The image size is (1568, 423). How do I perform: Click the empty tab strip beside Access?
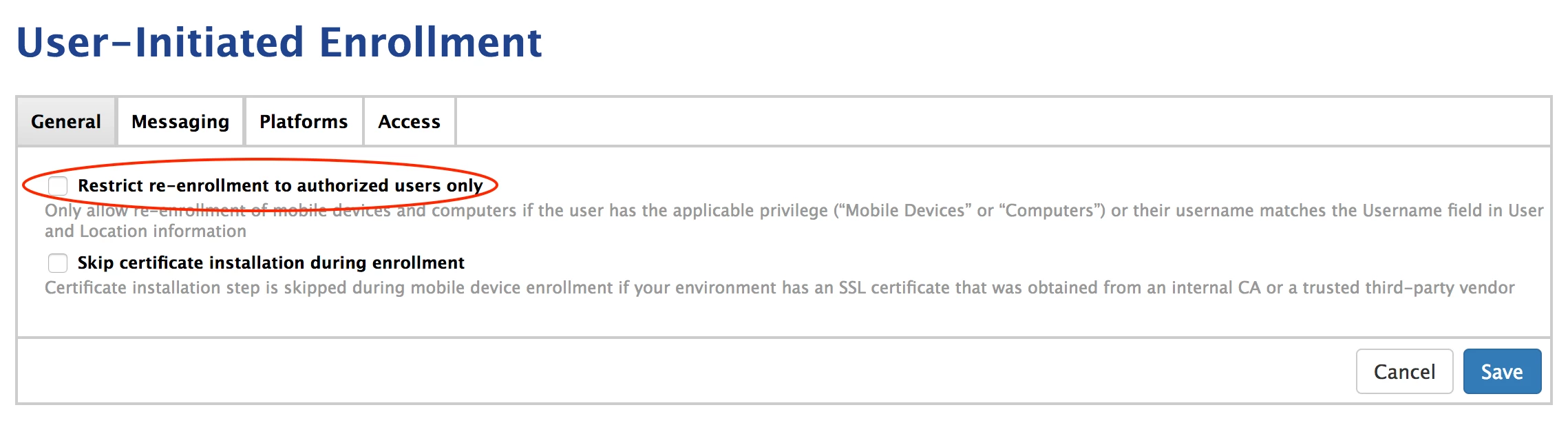coord(1003,122)
